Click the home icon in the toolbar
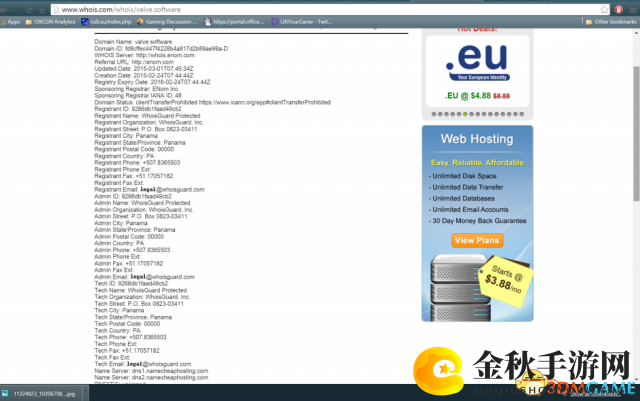The width and height of the screenshot is (640, 401). [42, 9]
